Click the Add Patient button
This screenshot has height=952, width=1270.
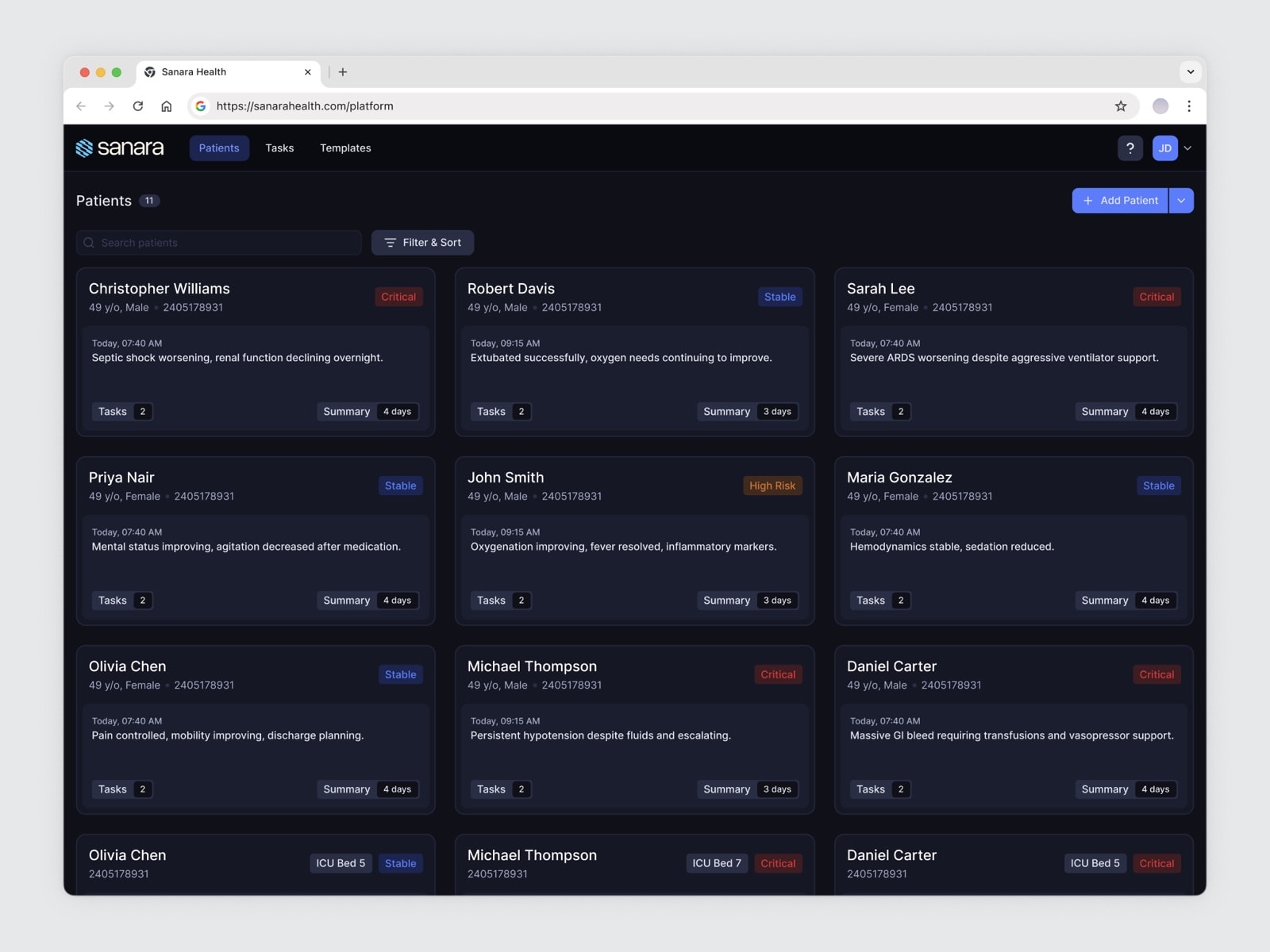pyautogui.click(x=1120, y=201)
